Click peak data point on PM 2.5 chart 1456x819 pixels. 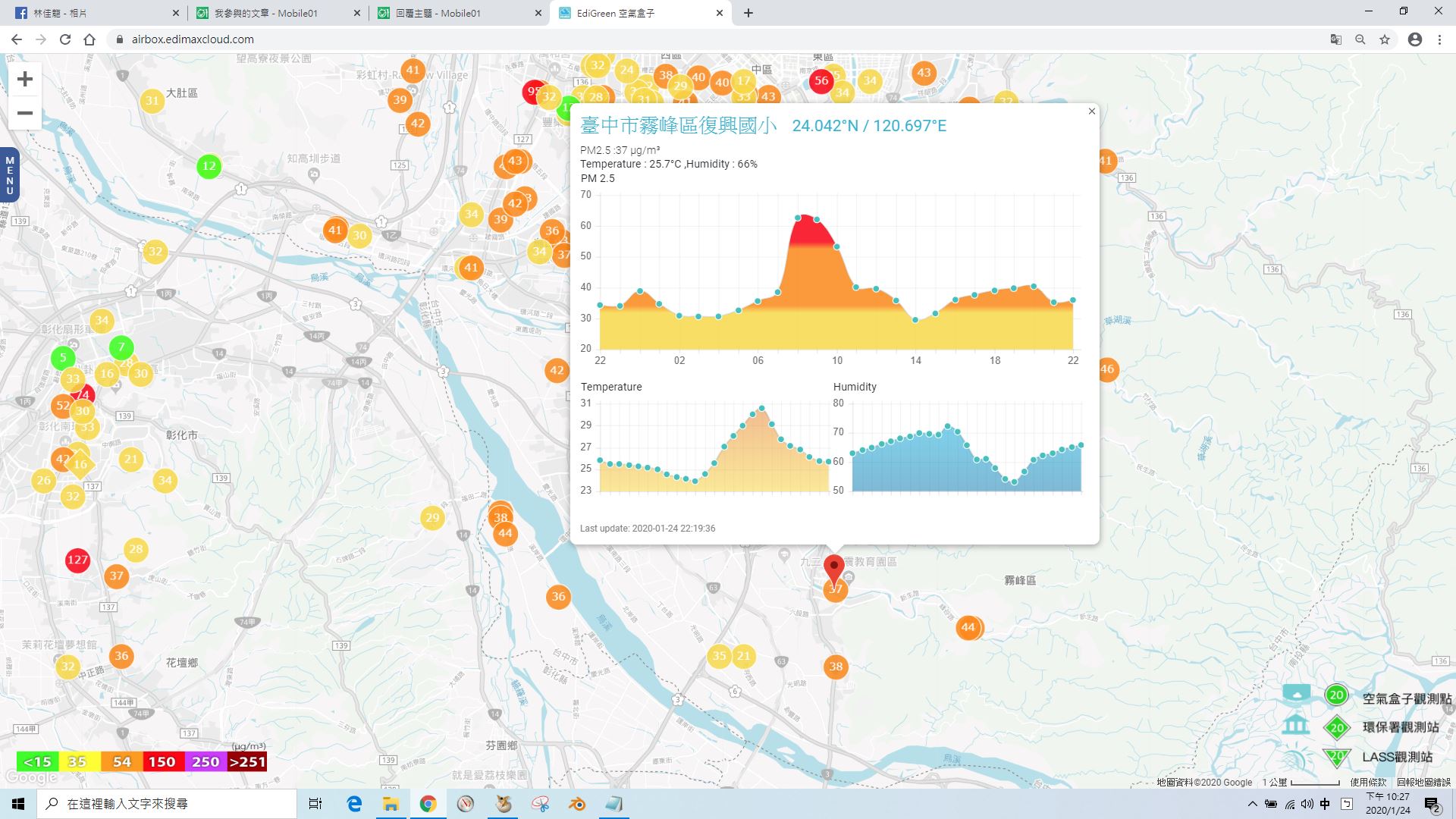[x=799, y=218]
